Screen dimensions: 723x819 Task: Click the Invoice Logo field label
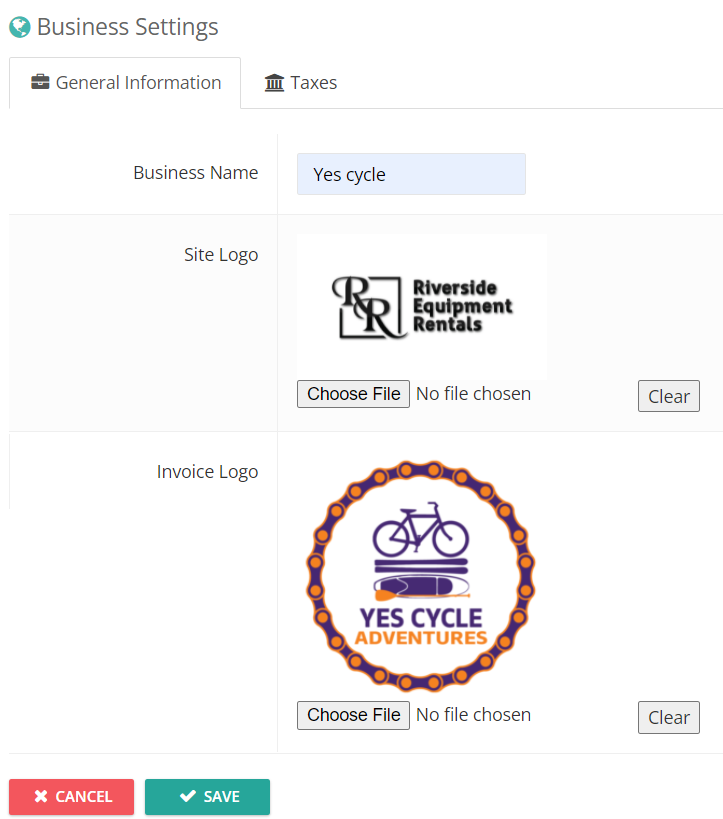[207, 472]
